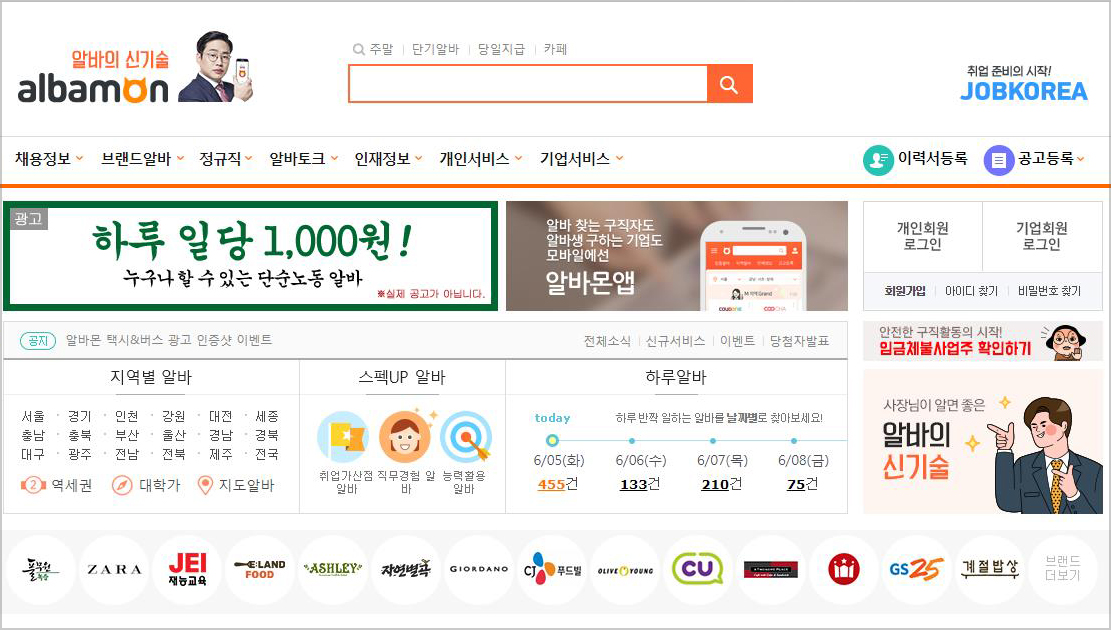Select the 주말 quick search keyword

point(381,49)
